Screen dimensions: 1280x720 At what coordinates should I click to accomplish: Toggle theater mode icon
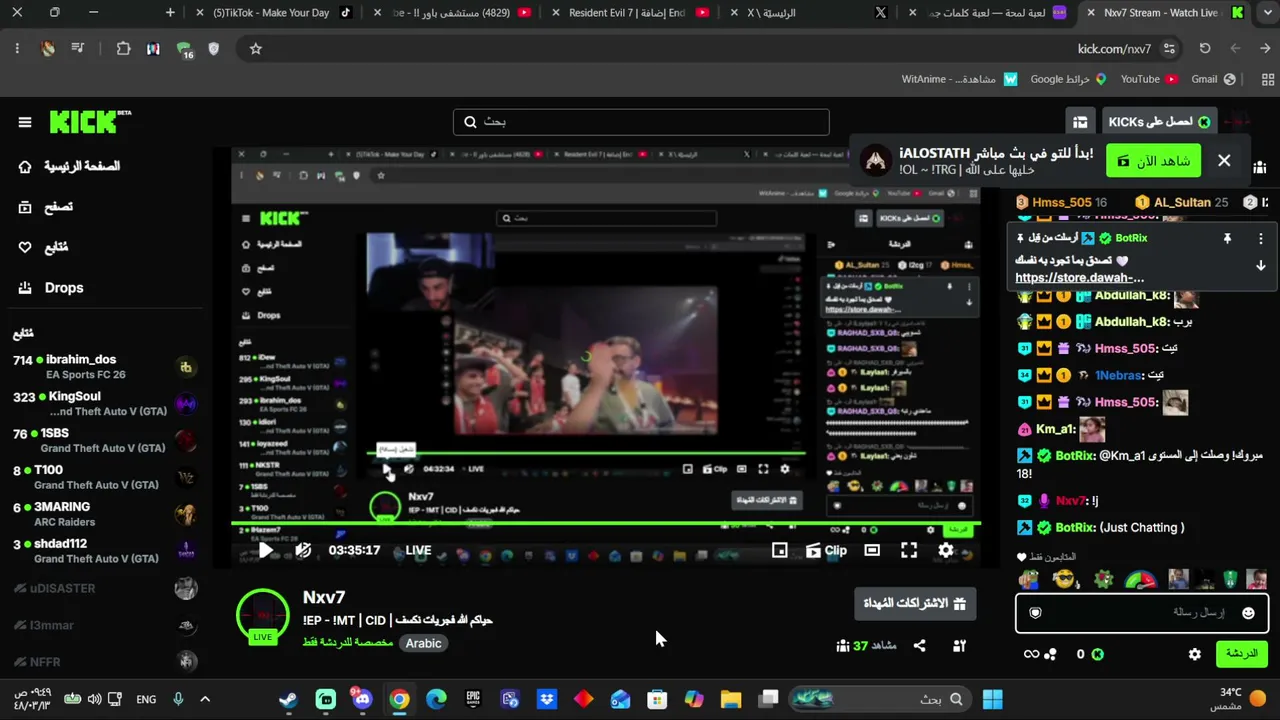point(872,550)
